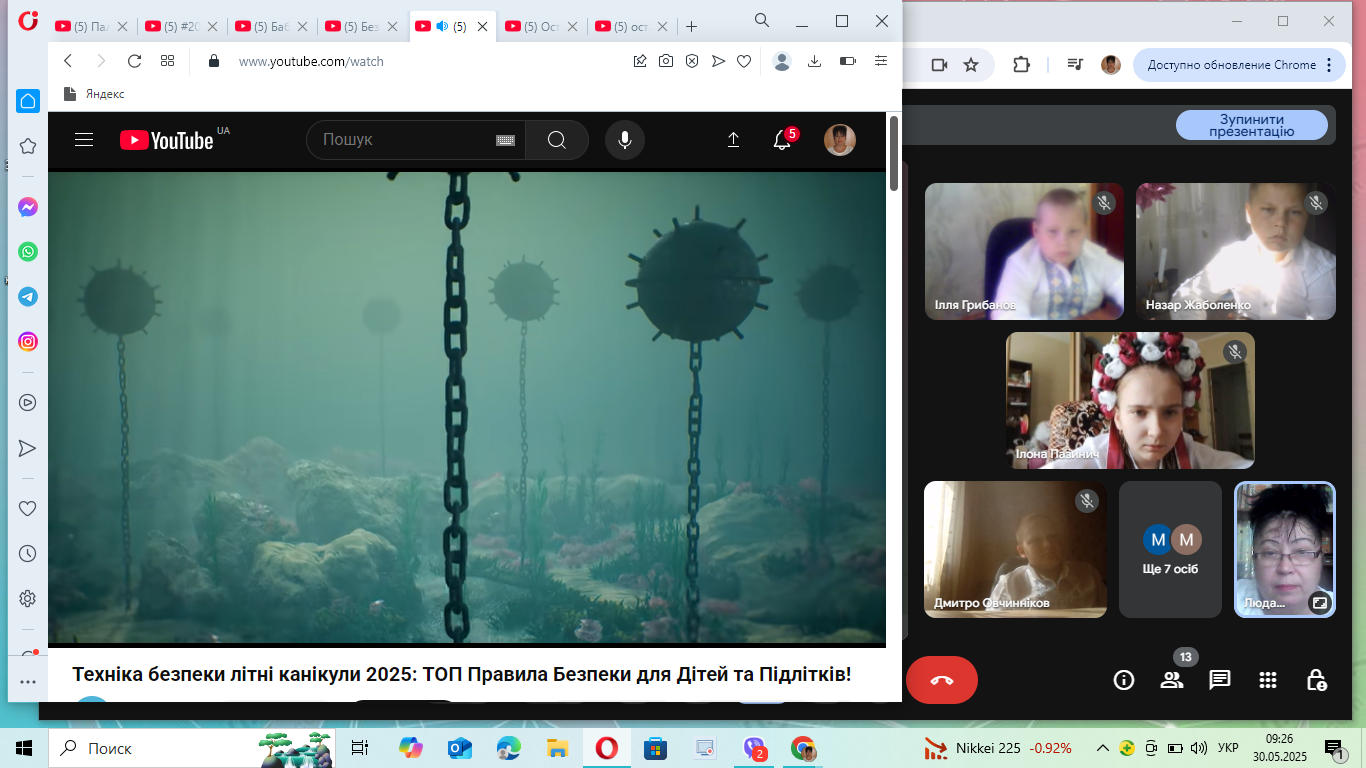Open the Opera main menu logo
The width and height of the screenshot is (1366, 768).
[x=28, y=22]
